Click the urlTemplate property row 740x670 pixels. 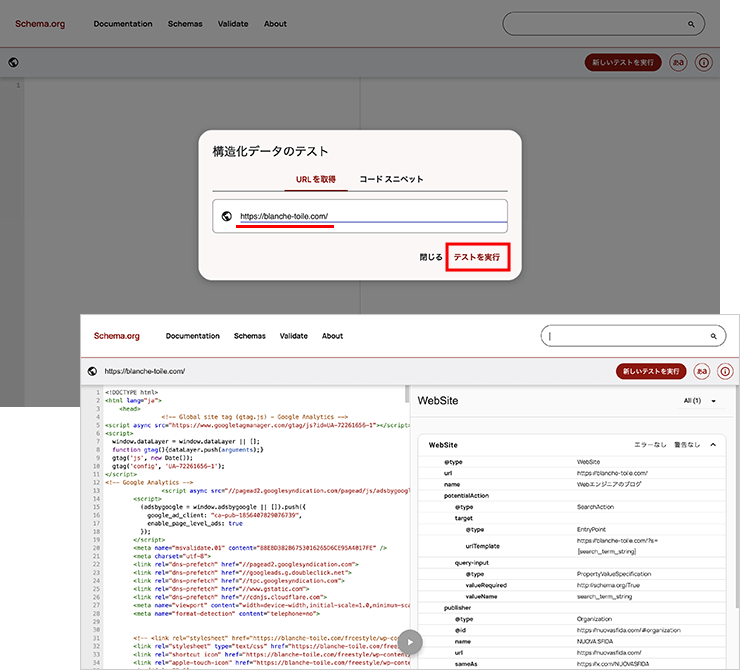click(572, 546)
